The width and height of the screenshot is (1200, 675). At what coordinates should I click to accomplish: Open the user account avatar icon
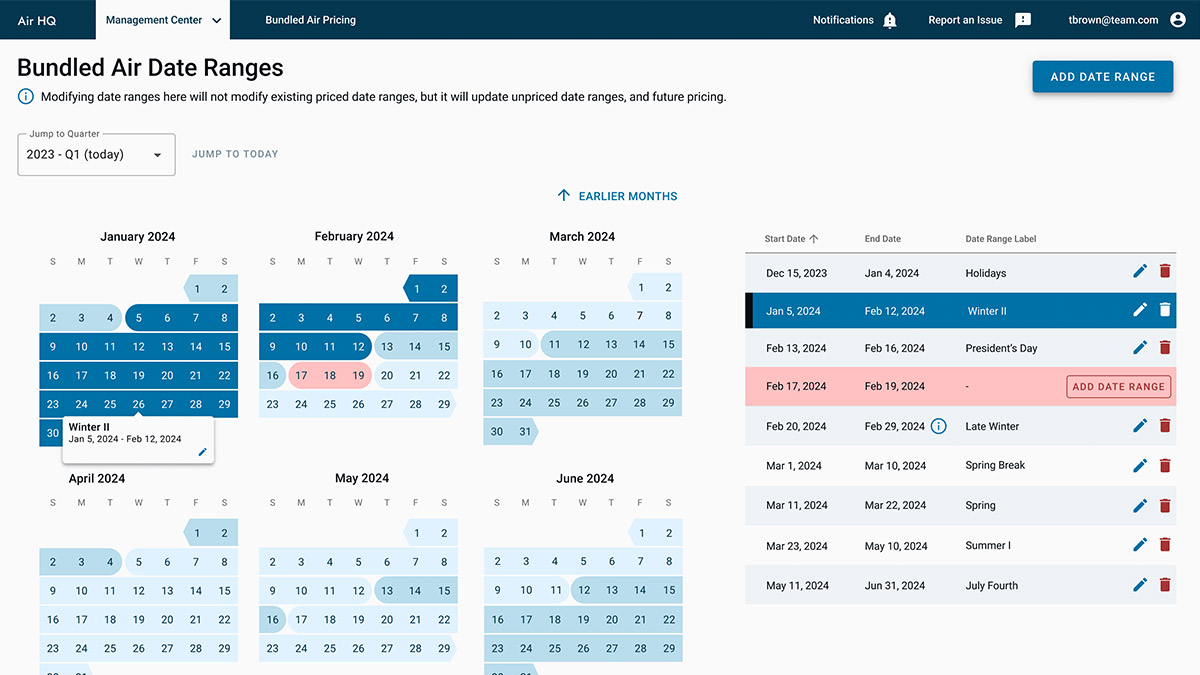(1177, 20)
